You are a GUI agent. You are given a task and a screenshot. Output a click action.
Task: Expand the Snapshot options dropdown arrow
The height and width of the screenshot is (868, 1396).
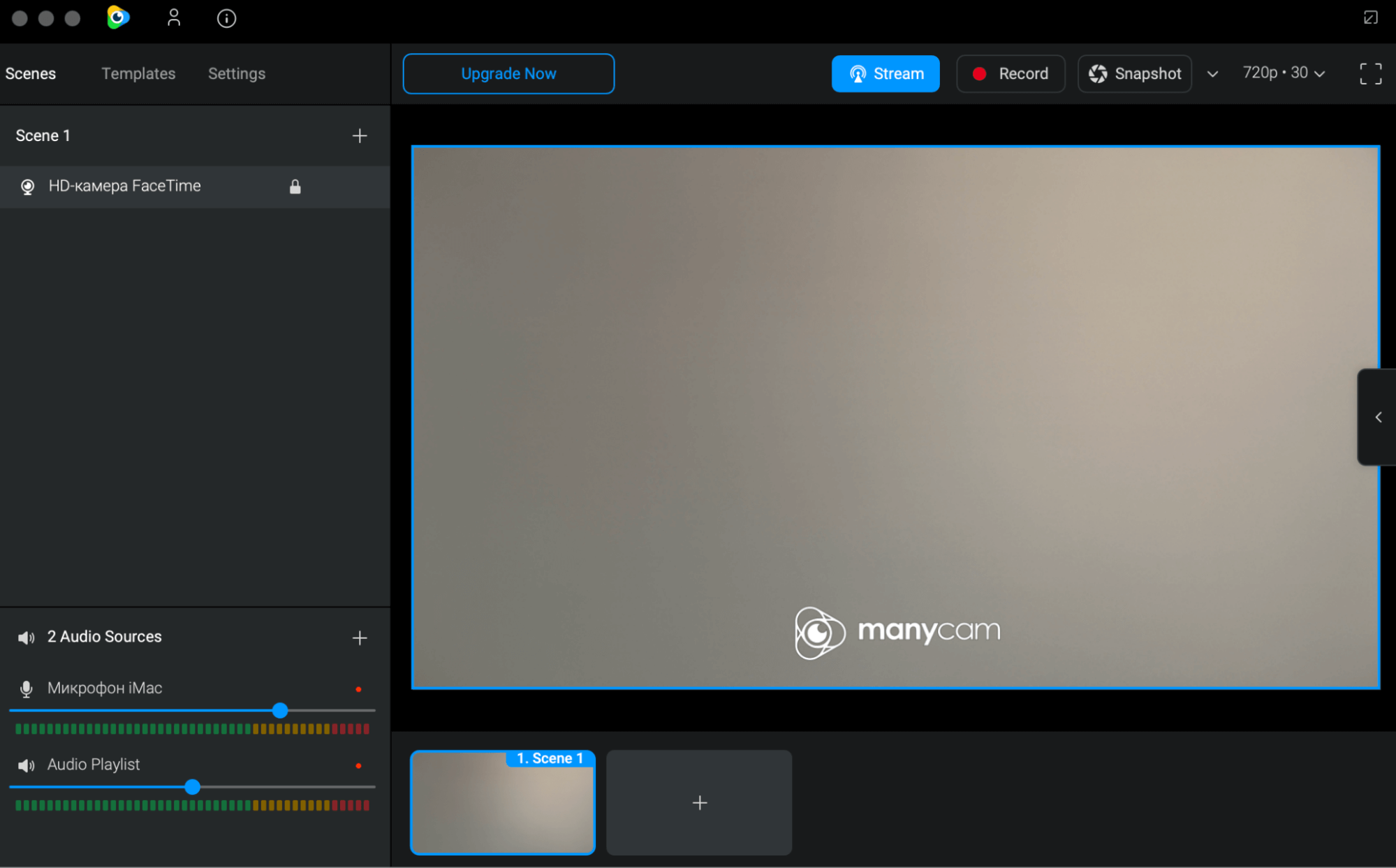tap(1212, 74)
